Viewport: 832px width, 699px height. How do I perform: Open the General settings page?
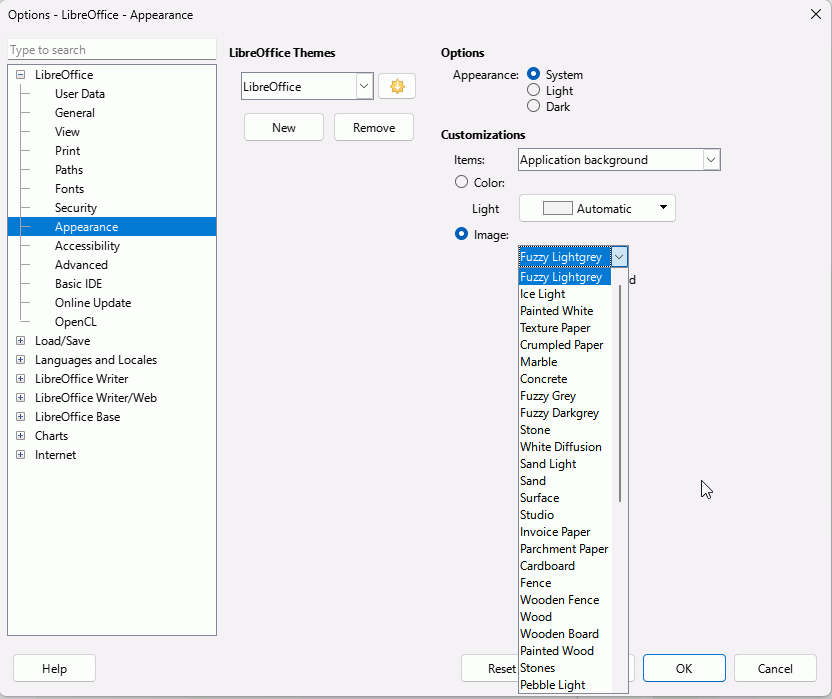pyautogui.click(x=75, y=113)
